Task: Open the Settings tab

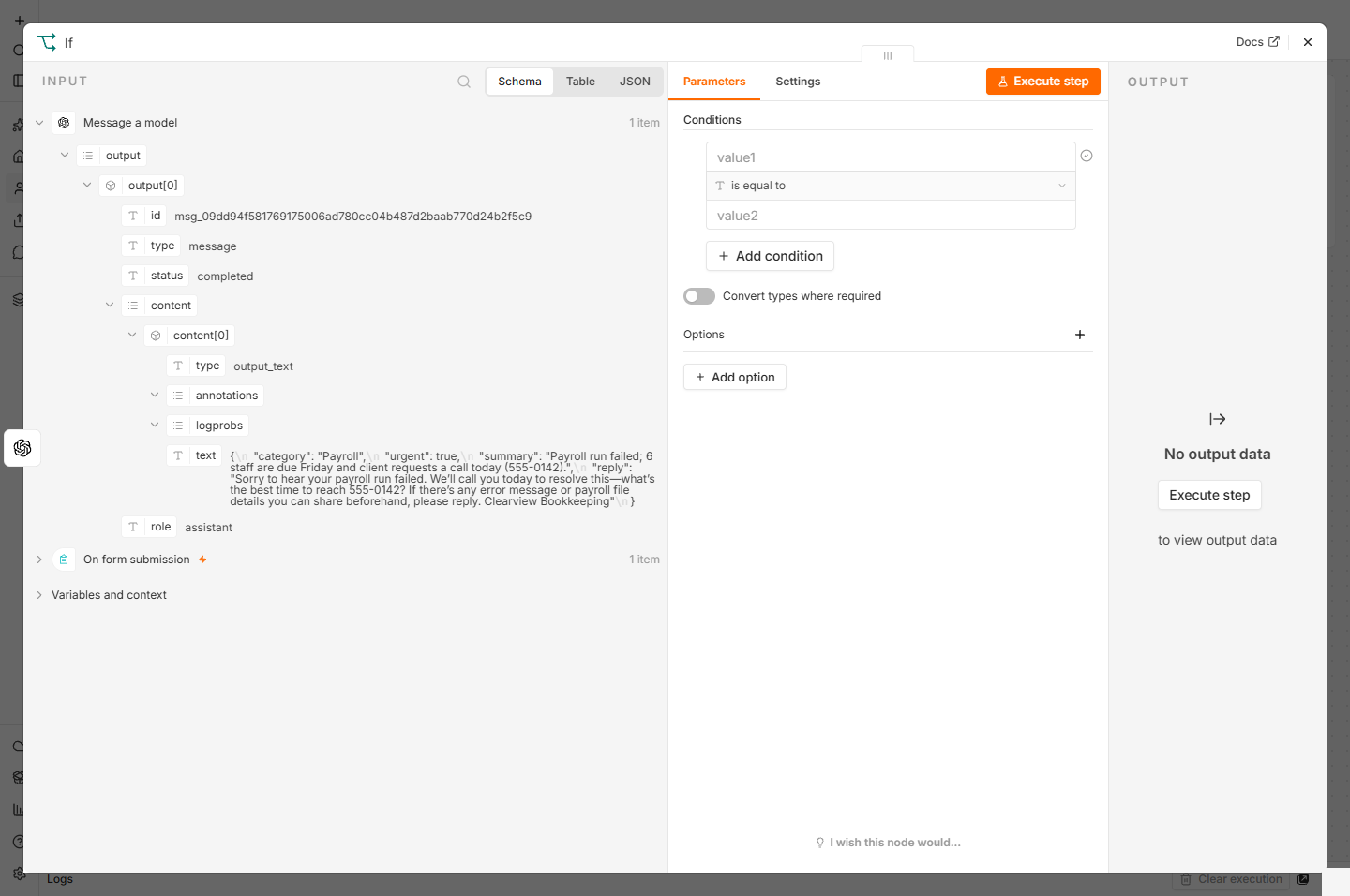Action: tap(798, 82)
